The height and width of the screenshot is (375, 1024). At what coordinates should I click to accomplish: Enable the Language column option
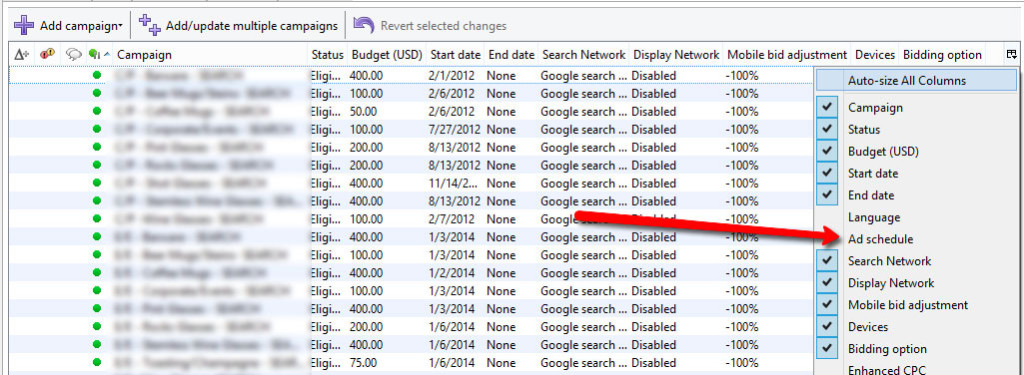pyautogui.click(x=874, y=217)
